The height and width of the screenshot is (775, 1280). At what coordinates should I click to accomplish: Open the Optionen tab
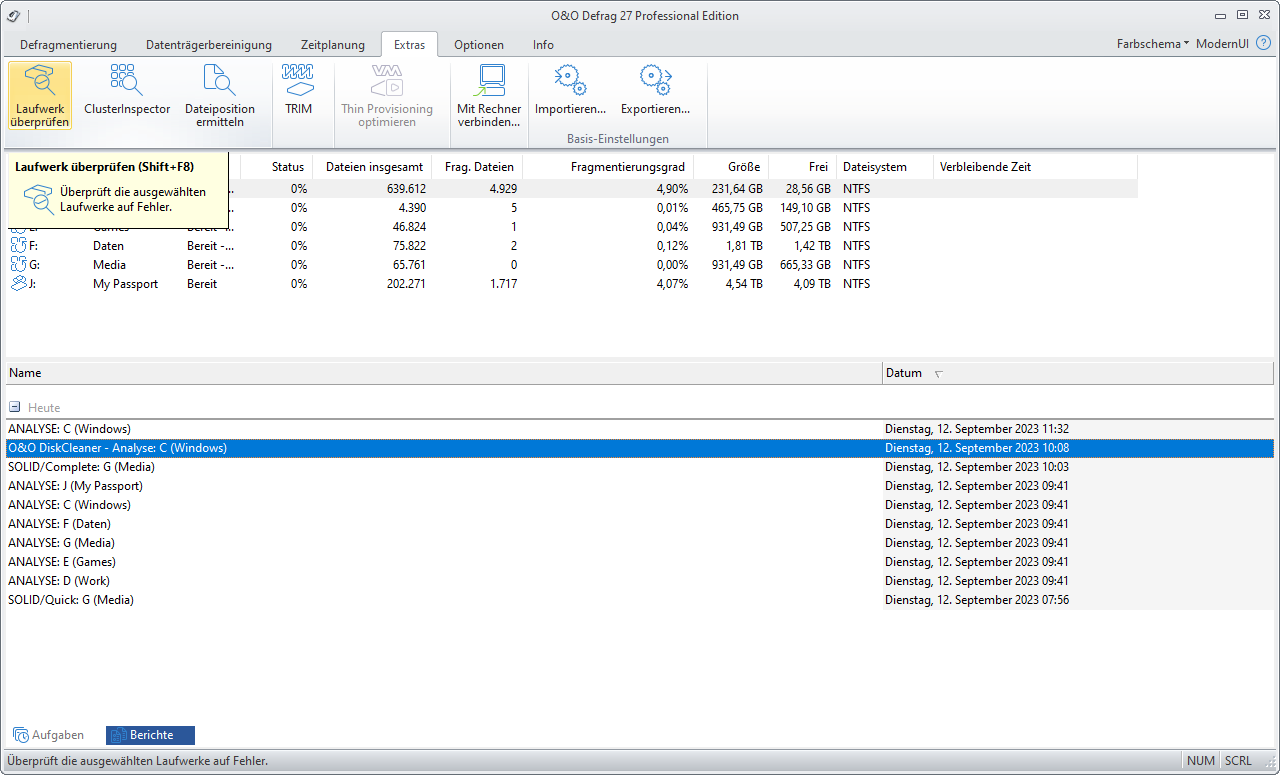479,45
